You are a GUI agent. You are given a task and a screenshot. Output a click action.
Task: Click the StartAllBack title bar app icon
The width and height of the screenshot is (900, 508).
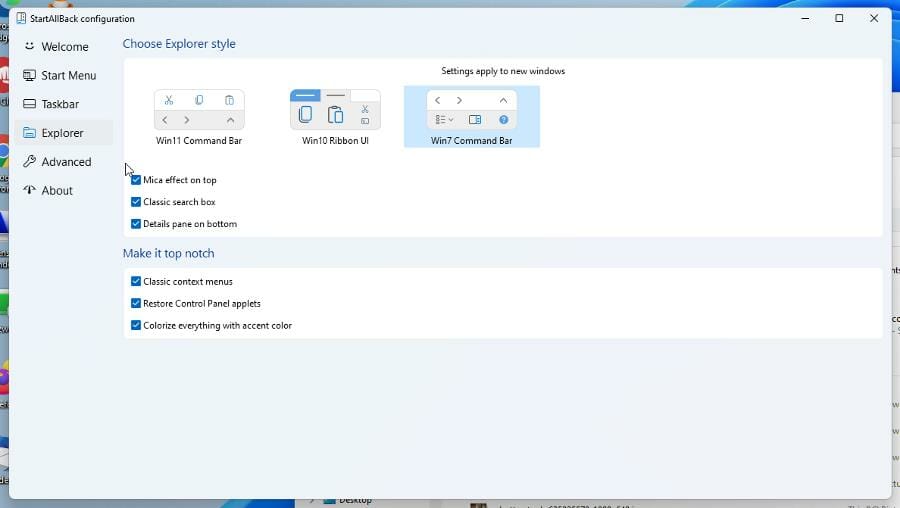pos(21,18)
